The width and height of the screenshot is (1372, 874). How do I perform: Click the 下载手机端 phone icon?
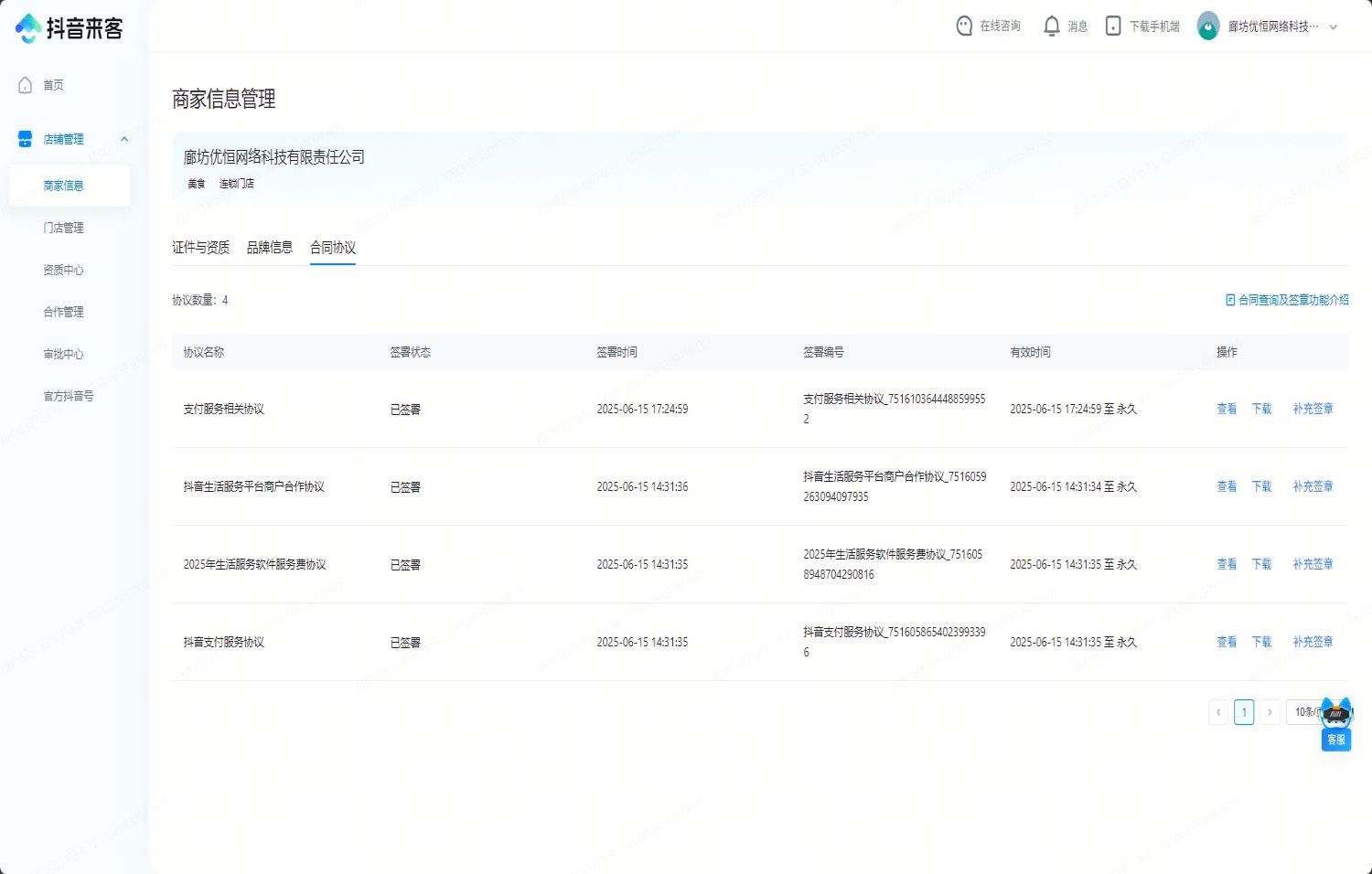click(x=1113, y=27)
